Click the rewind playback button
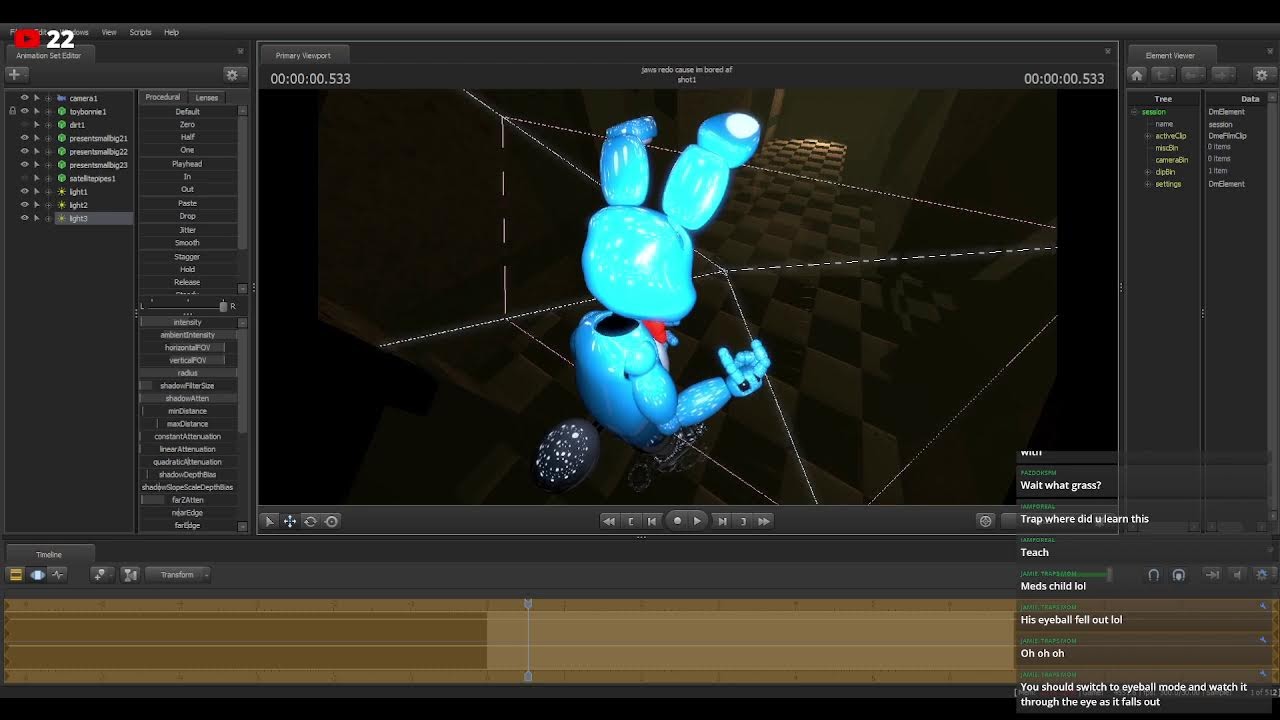 coord(609,521)
